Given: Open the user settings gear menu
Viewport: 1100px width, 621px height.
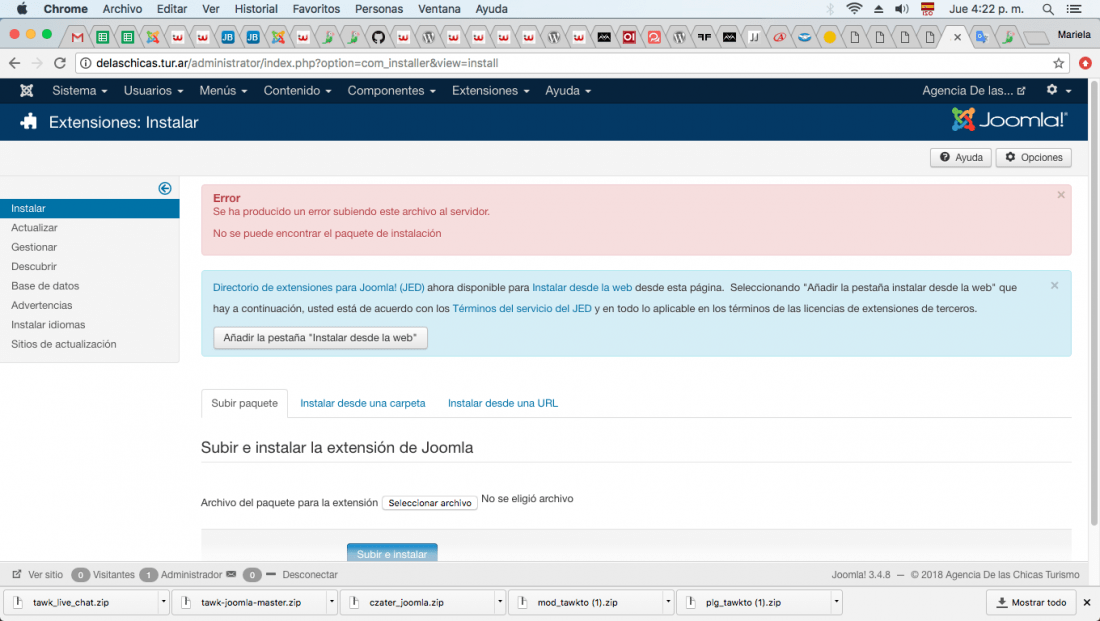Looking at the screenshot, I should pyautogui.click(x=1058, y=90).
